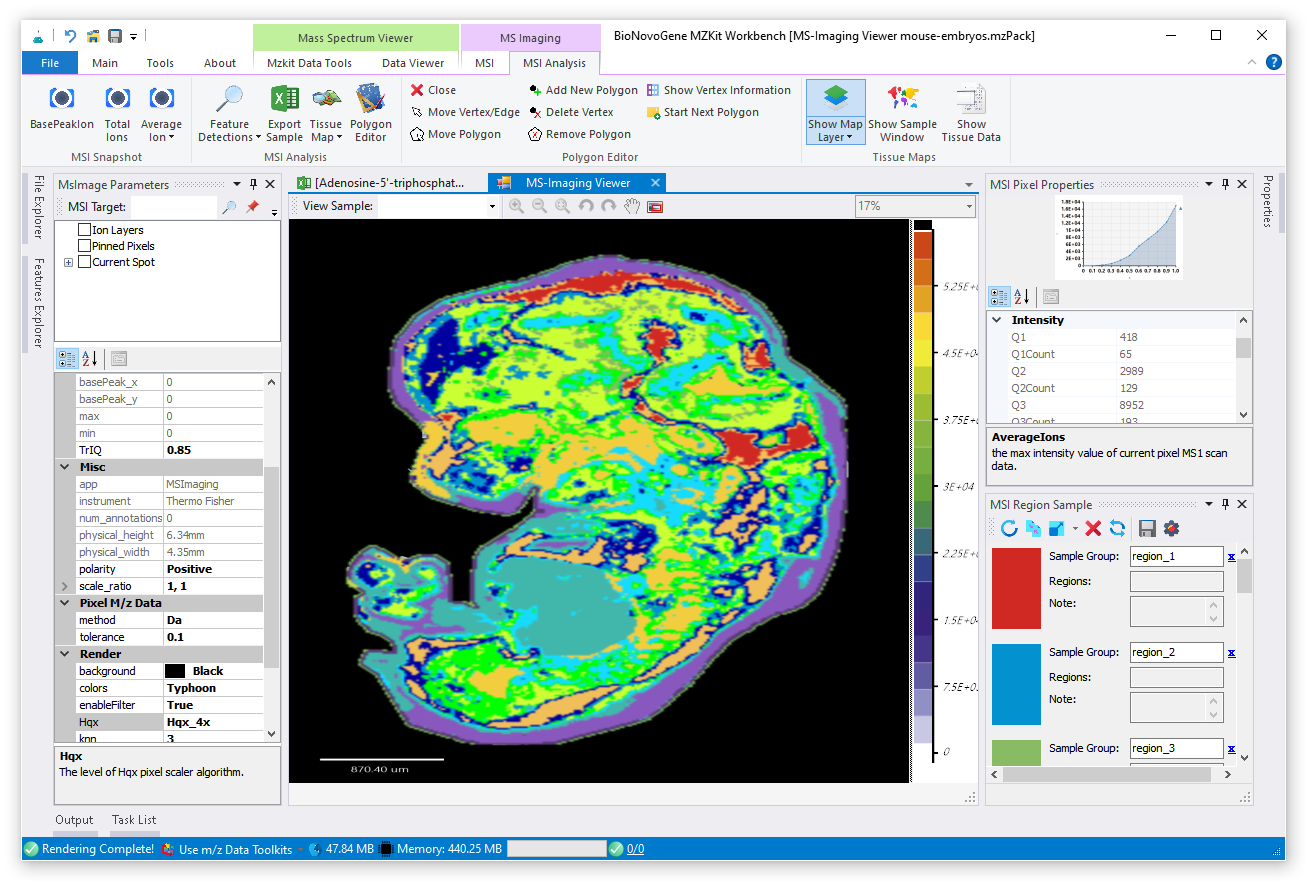
Task: Open the File menu tab
Action: click(x=50, y=63)
